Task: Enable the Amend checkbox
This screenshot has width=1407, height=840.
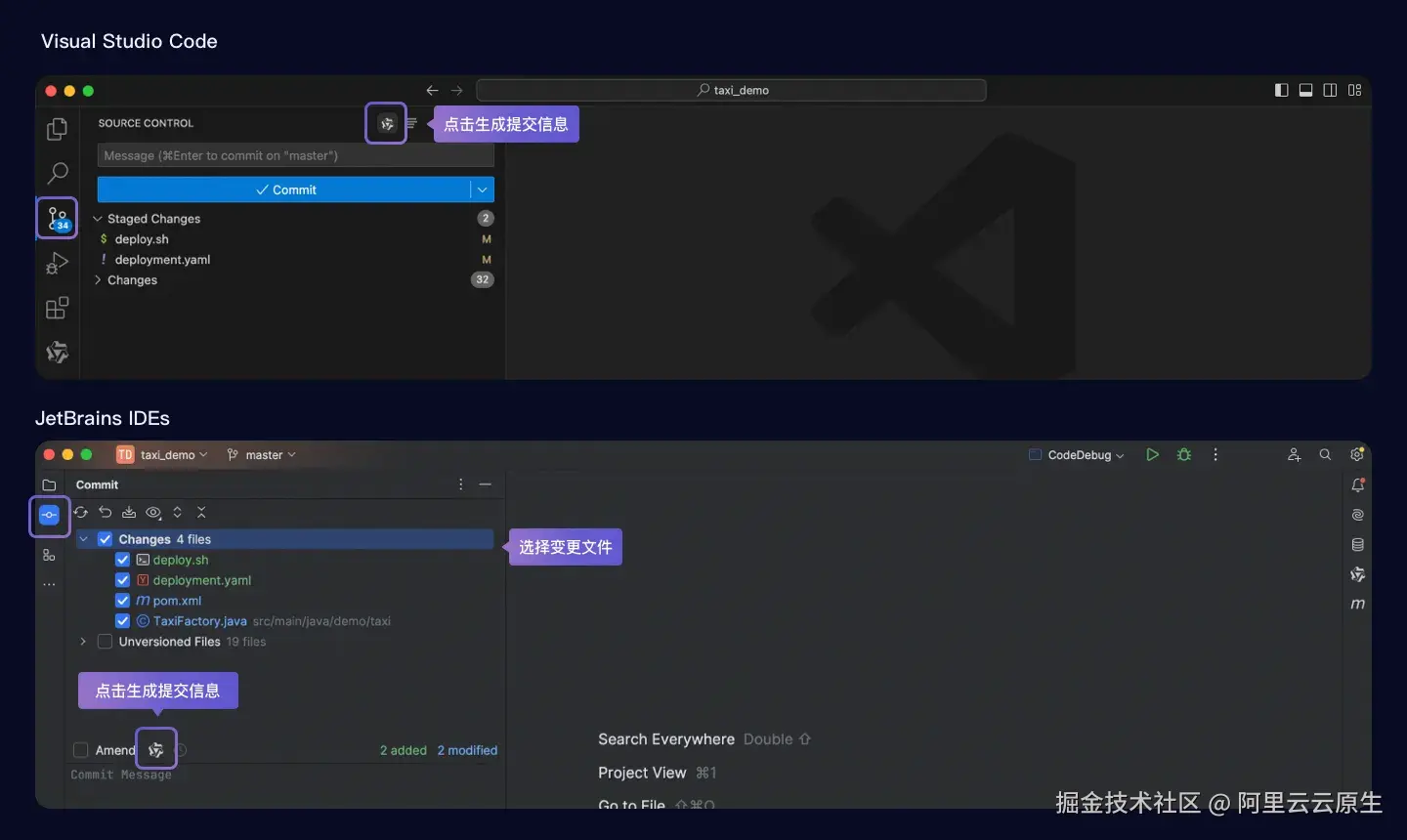Action: (81, 750)
